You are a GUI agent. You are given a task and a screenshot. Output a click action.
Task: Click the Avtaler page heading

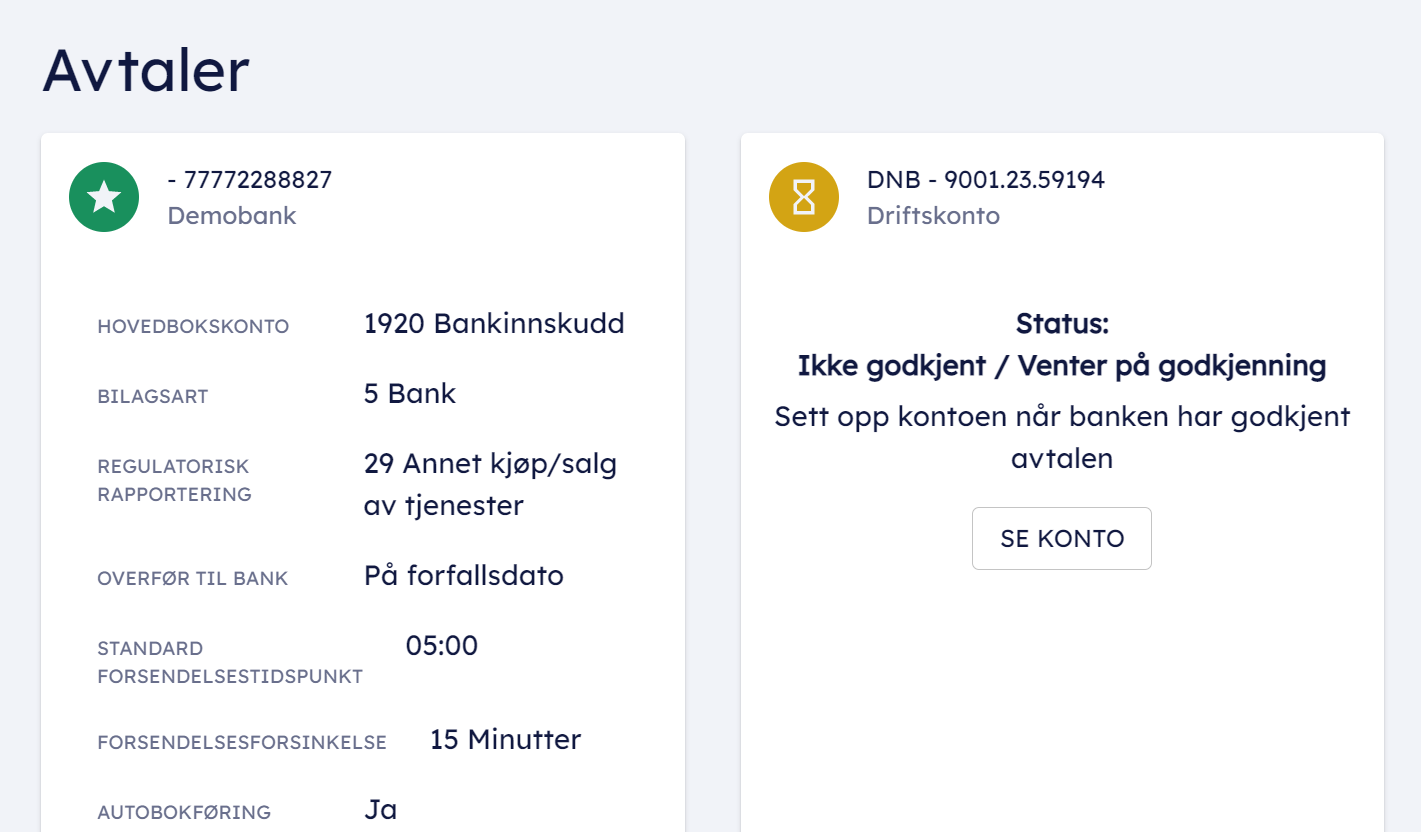(x=146, y=70)
